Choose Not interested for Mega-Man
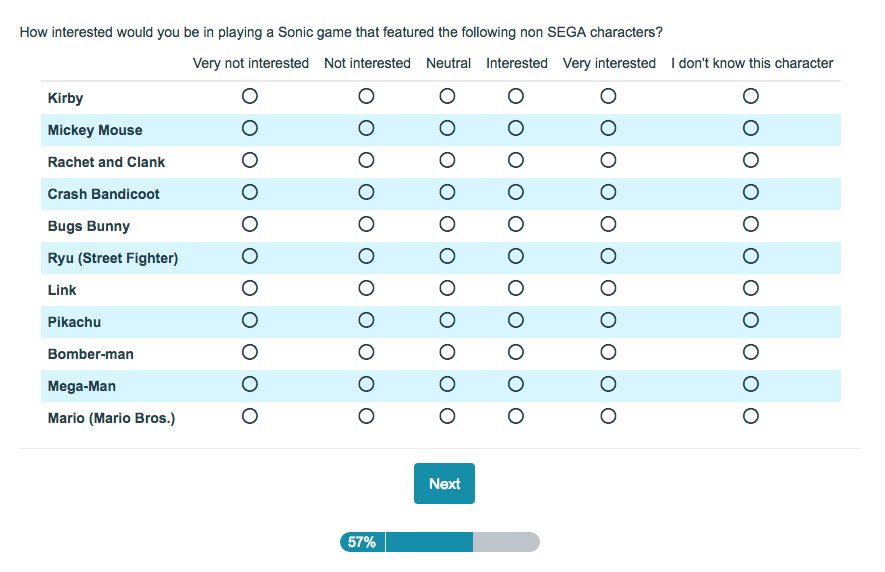This screenshot has width=885, height=572. 366,384
